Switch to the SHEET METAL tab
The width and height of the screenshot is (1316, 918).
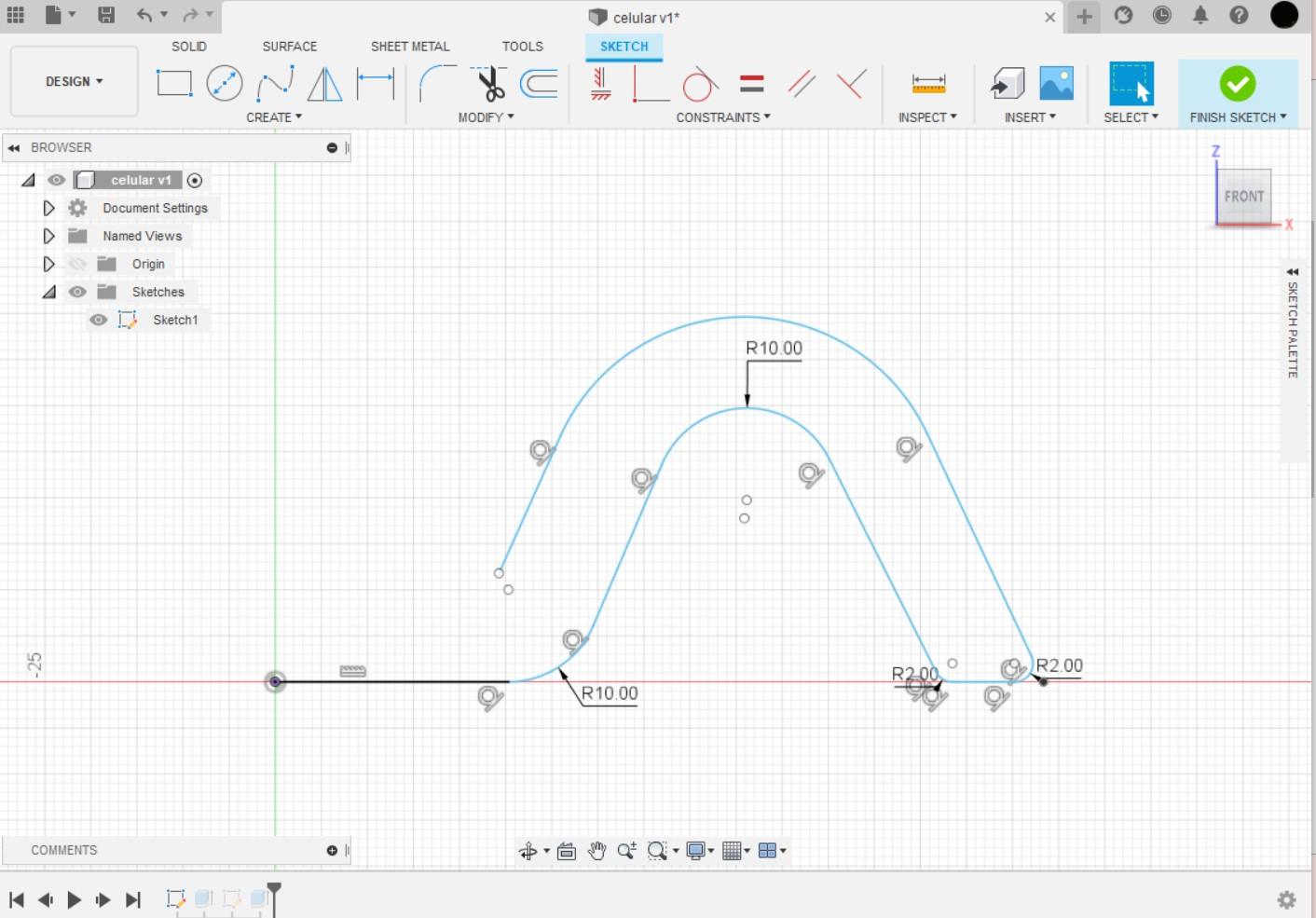[x=410, y=47]
